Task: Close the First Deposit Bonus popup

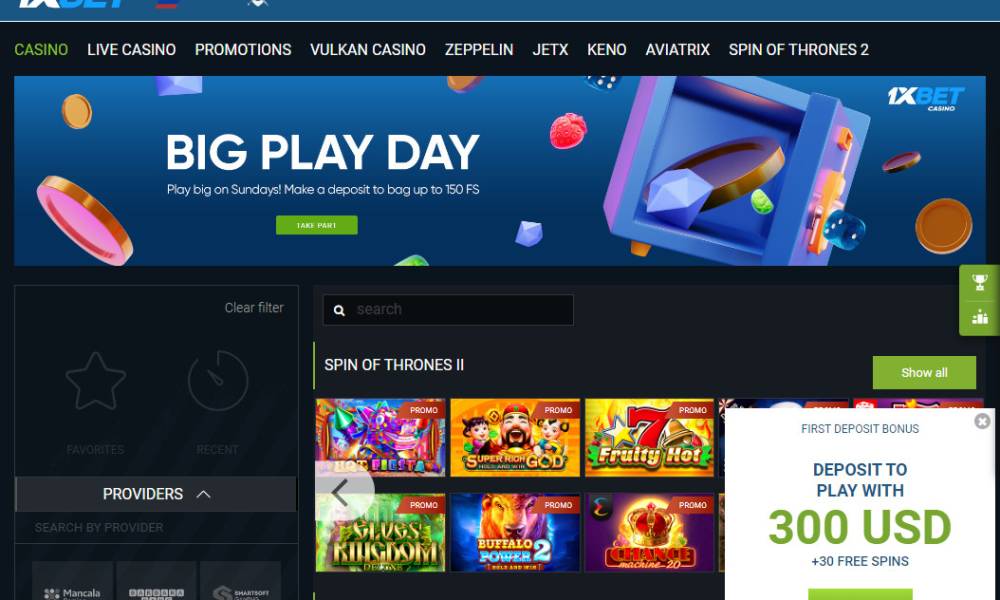Action: [982, 421]
